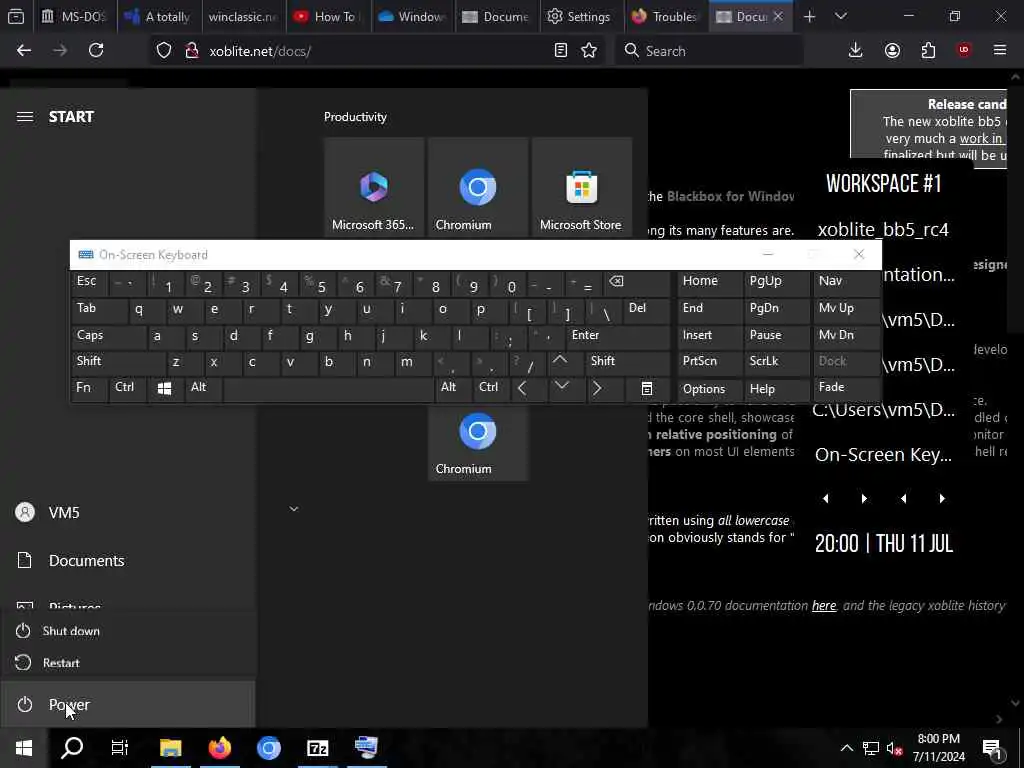Open the Microsoft Store tile
The width and height of the screenshot is (1024, 768).
pyautogui.click(x=581, y=187)
